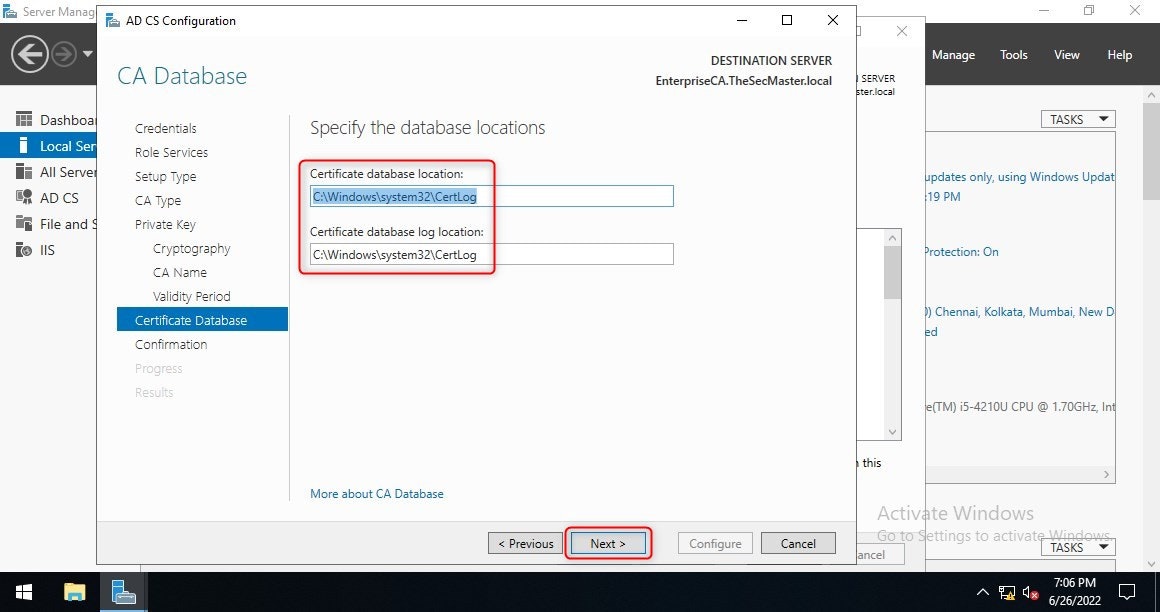Select Dashboard icon in Server Manager sidebar
Image resolution: width=1160 pixels, height=612 pixels.
(24, 119)
